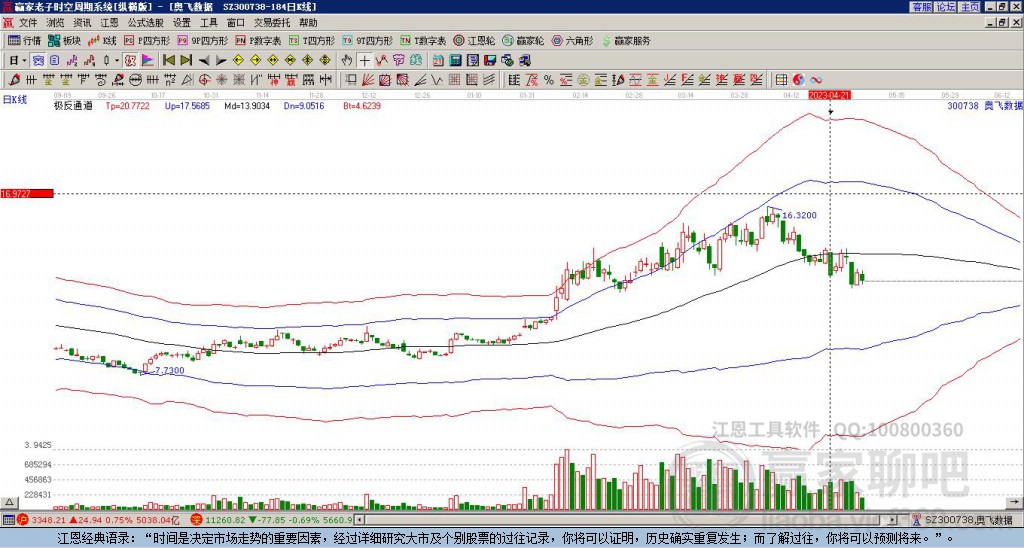Screen dimensions: 1024x548
Task: Open the T数字表 number table
Action: (x=423, y=40)
